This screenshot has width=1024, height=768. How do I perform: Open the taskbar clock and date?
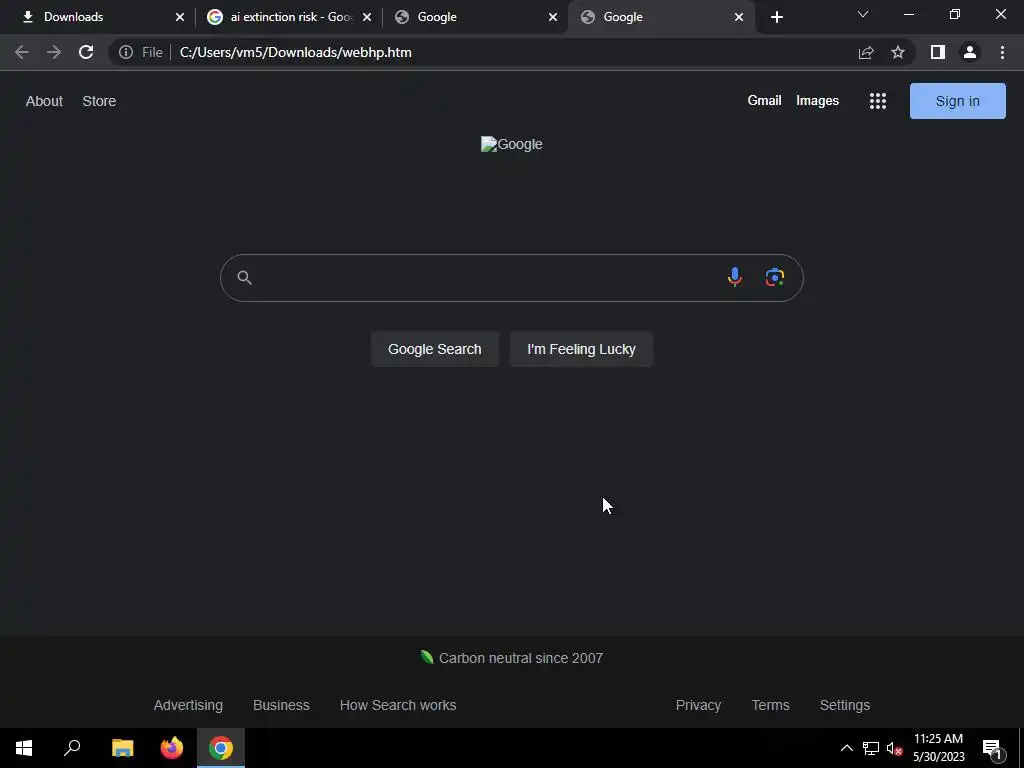tap(938, 748)
